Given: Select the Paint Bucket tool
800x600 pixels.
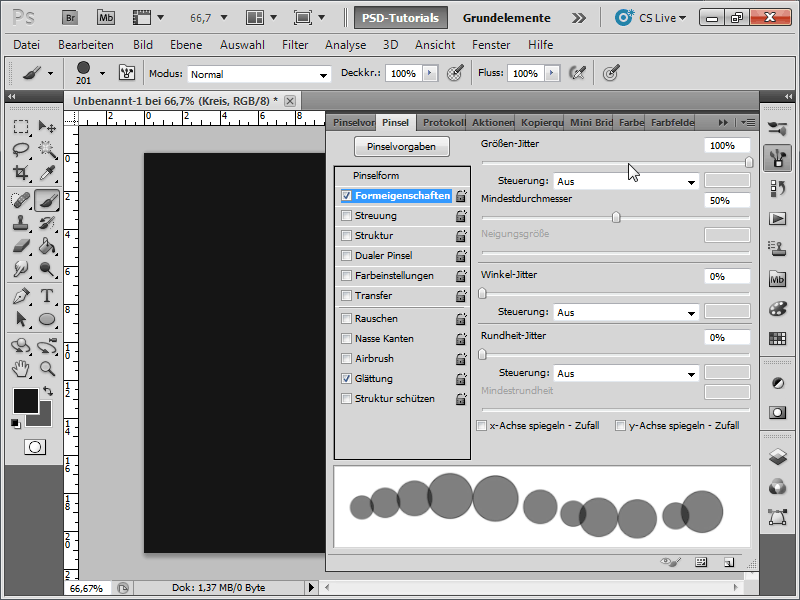Looking at the screenshot, I should [47, 246].
